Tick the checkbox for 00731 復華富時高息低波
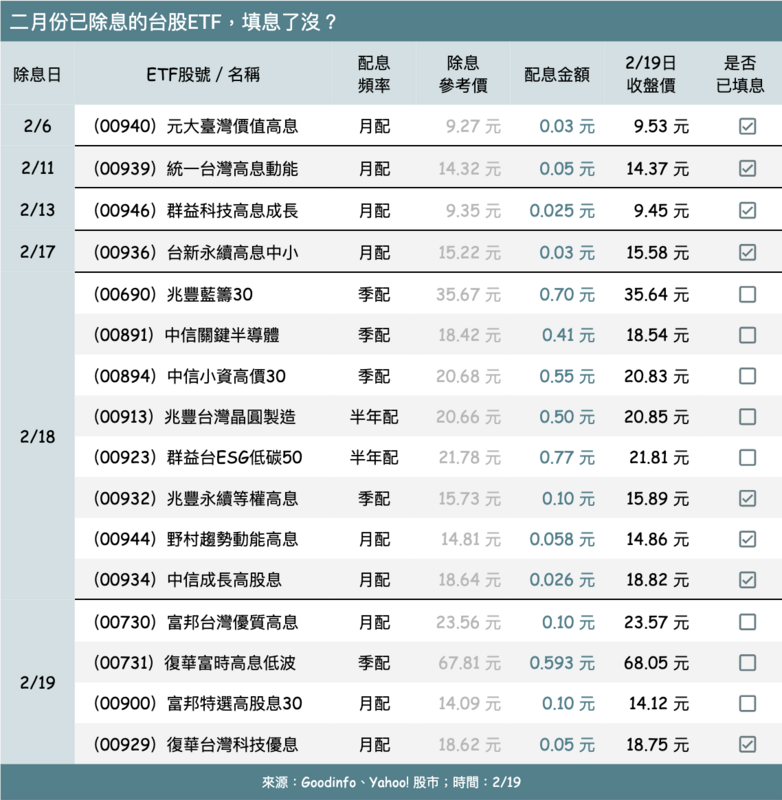 (747, 662)
